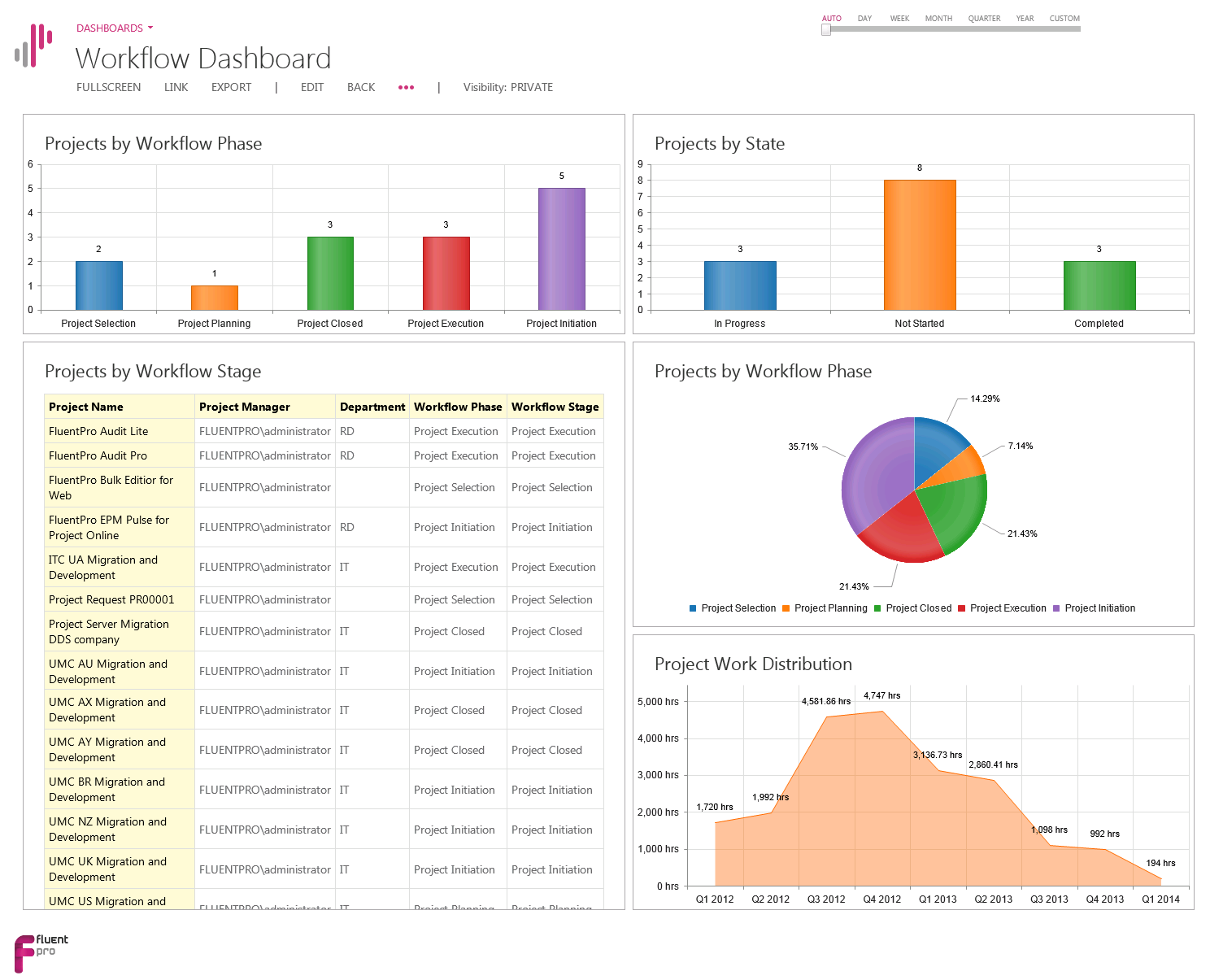Toggle Project Closed in the pie chart legend
Screen dimensions: 1210x980
(x=914, y=608)
